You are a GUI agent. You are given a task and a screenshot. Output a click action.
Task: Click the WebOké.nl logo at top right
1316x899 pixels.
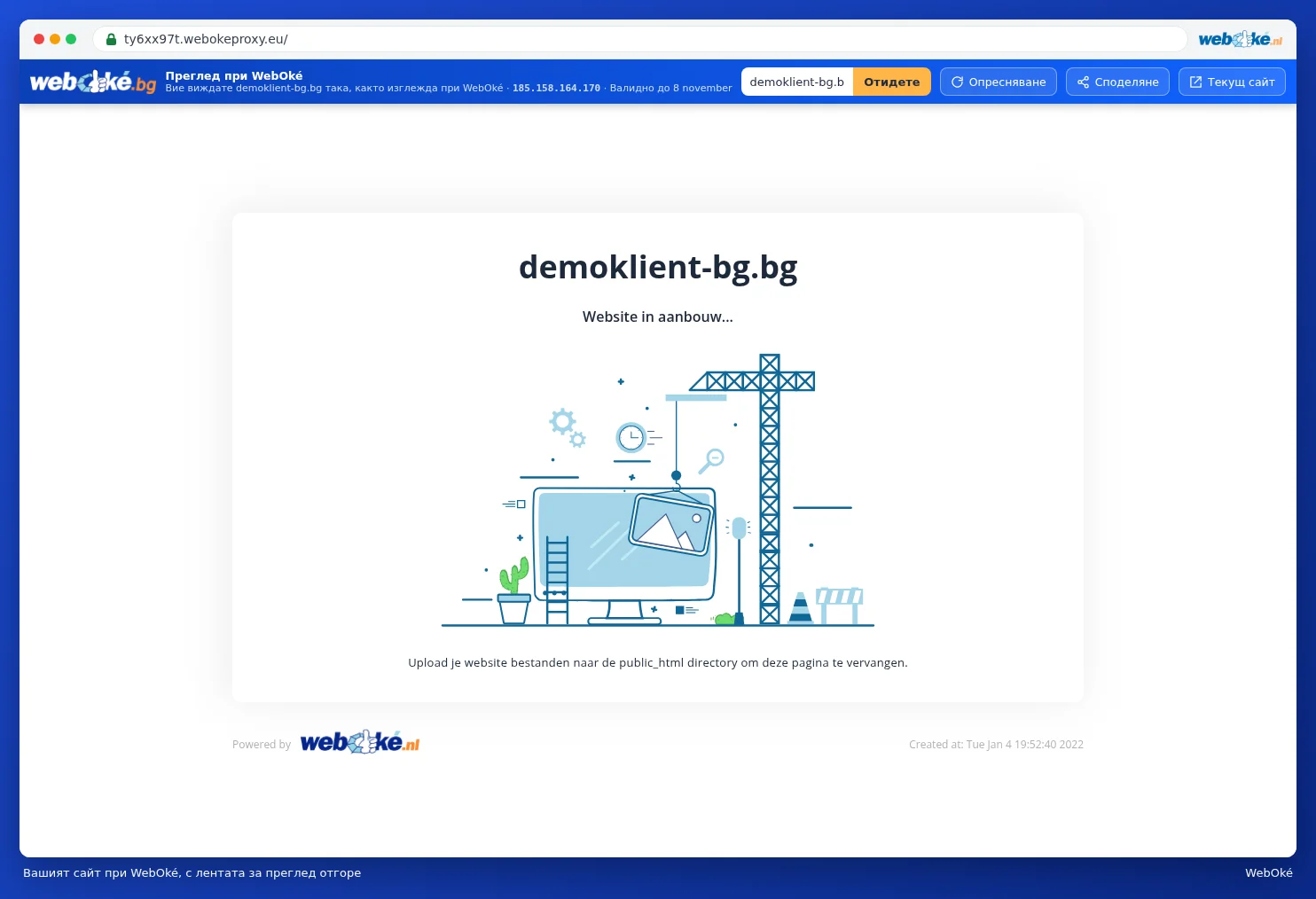[x=1241, y=39]
